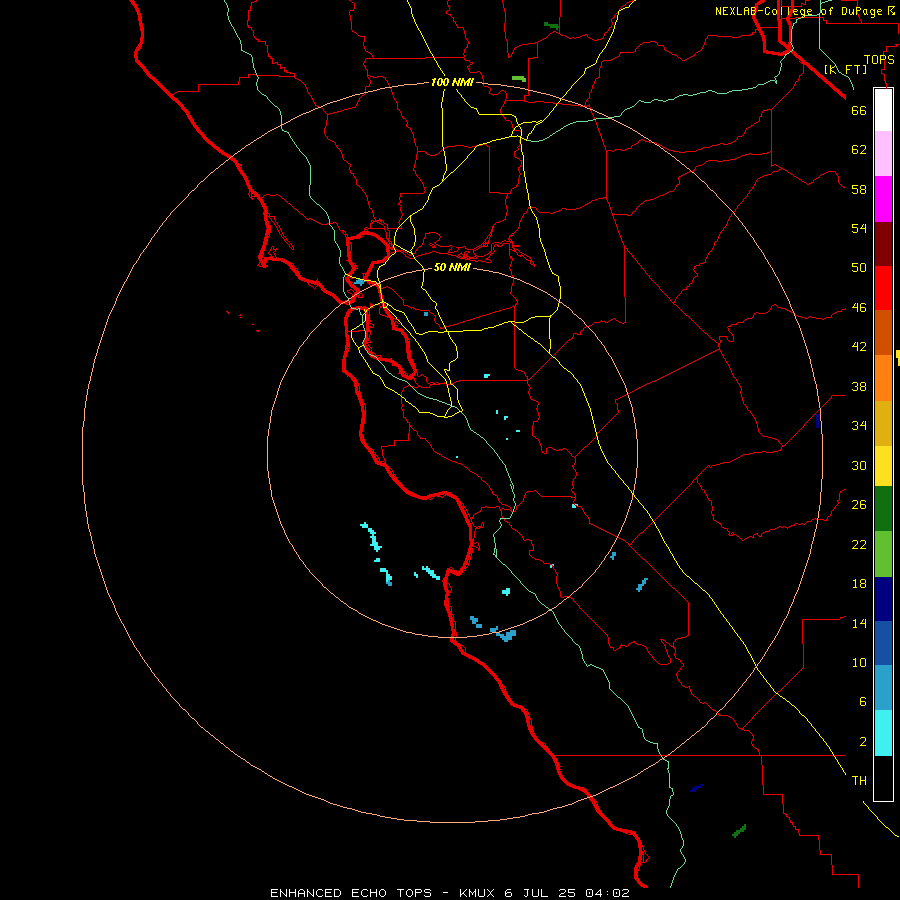This screenshot has height=900, width=900.
Task: Click the 'TH' threshold label
Action: pyautogui.click(x=859, y=781)
